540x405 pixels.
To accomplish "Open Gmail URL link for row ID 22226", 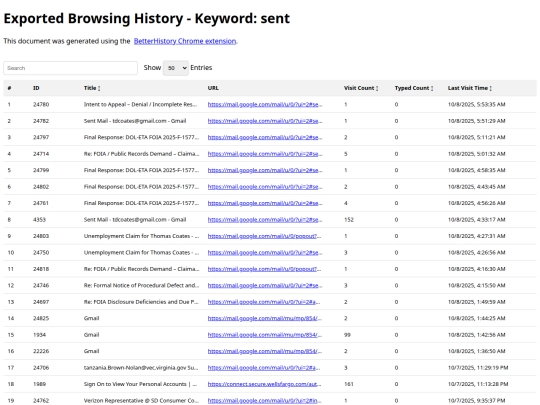I will tap(264, 351).
